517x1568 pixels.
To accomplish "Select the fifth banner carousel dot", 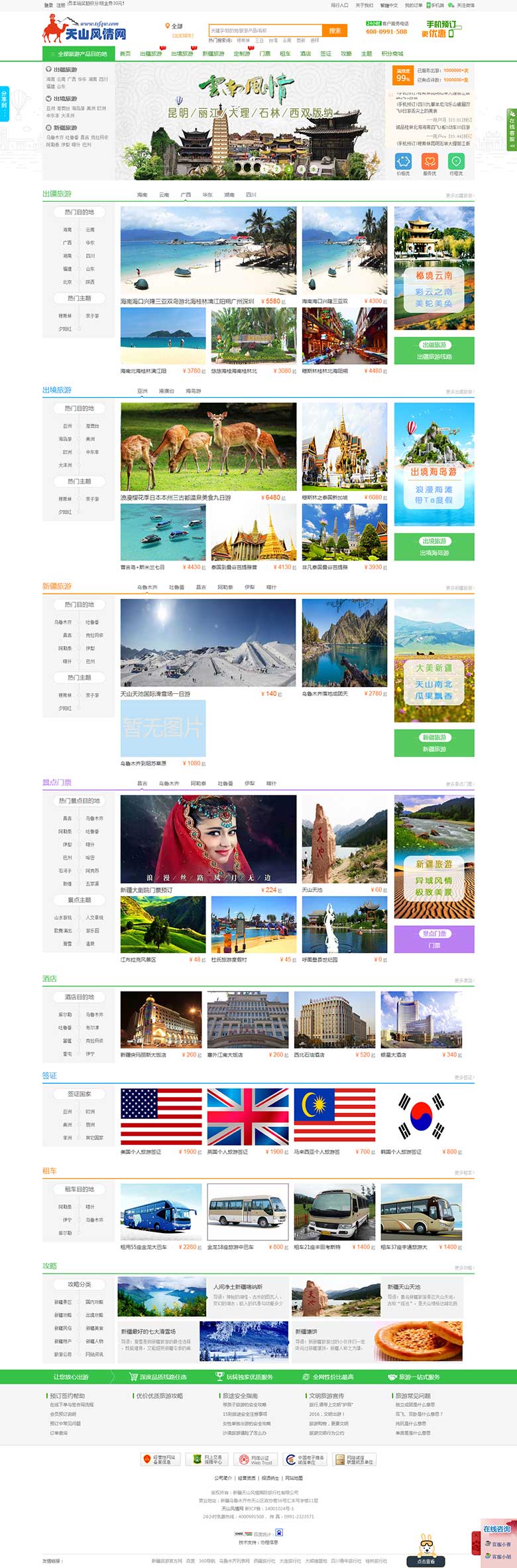I will [x=314, y=169].
